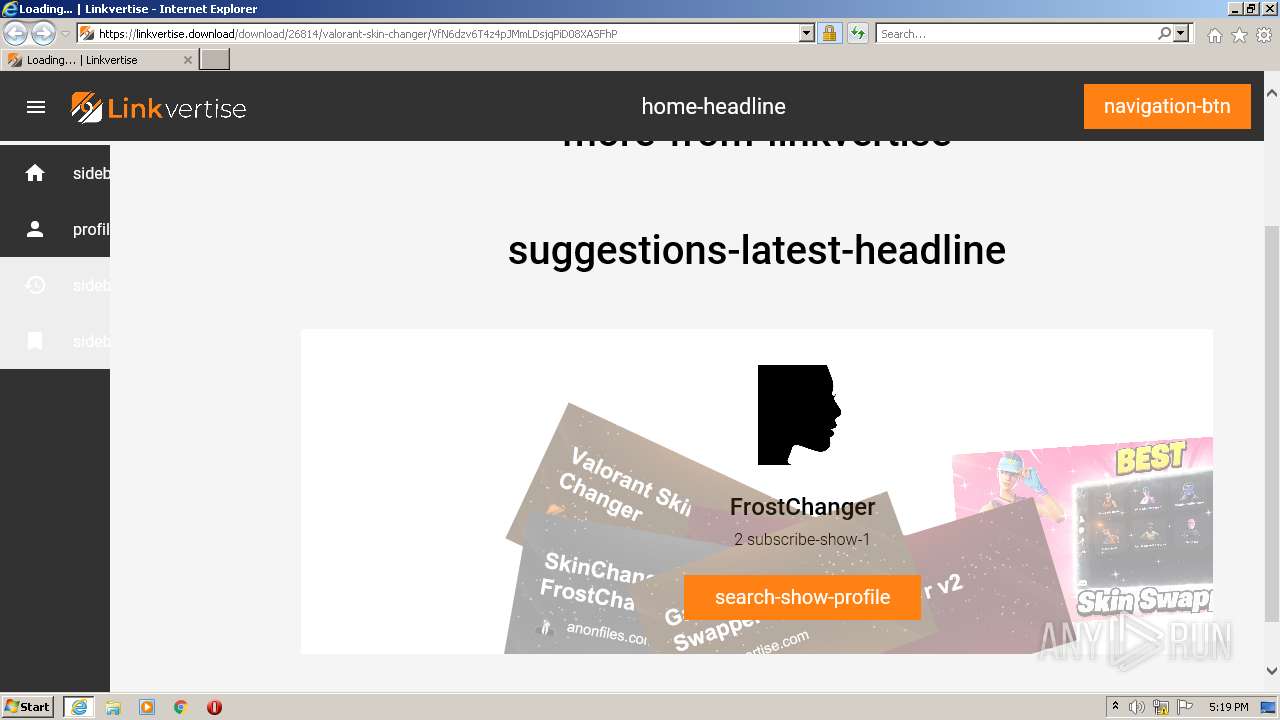Click the network tray icon

point(1161,707)
